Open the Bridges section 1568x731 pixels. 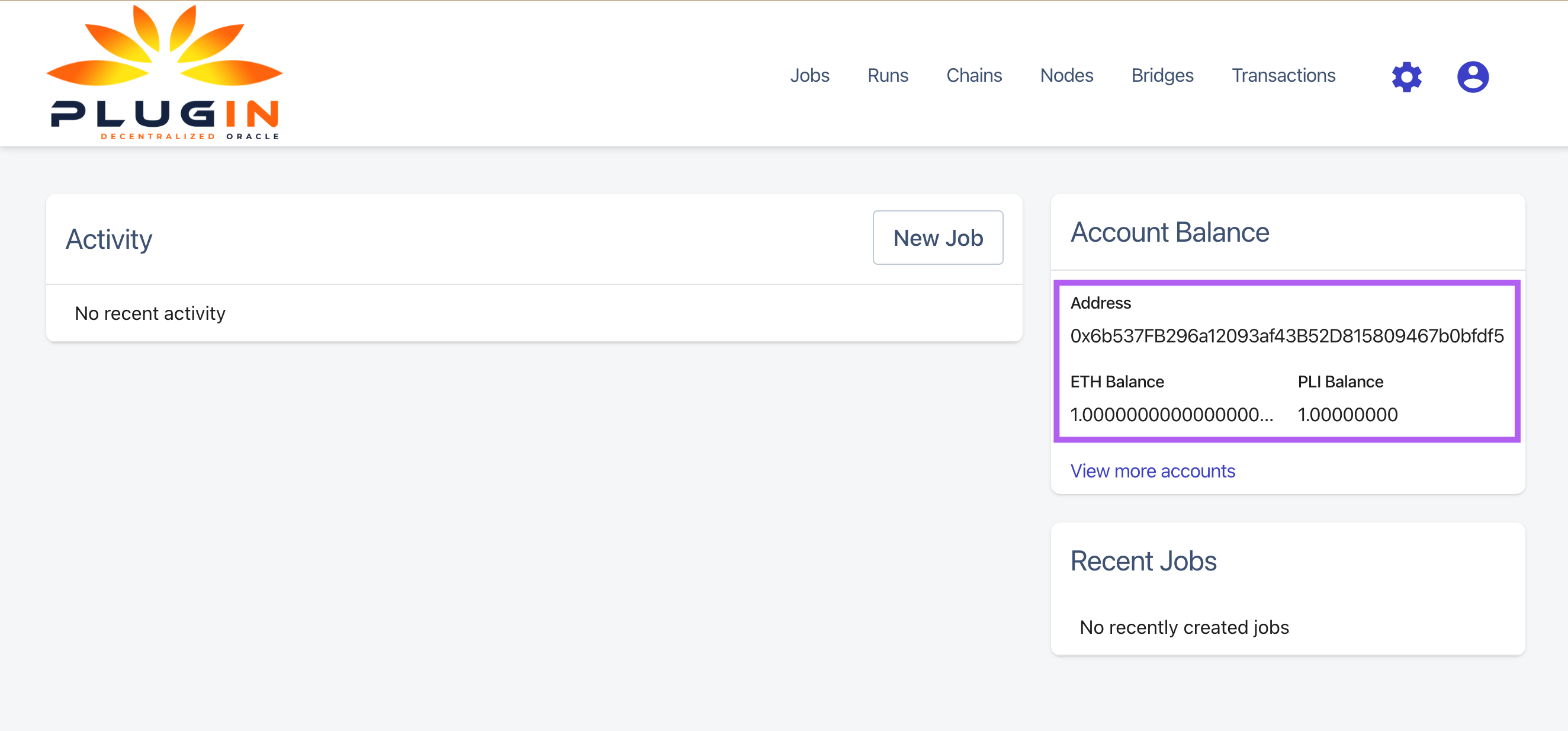click(1162, 76)
